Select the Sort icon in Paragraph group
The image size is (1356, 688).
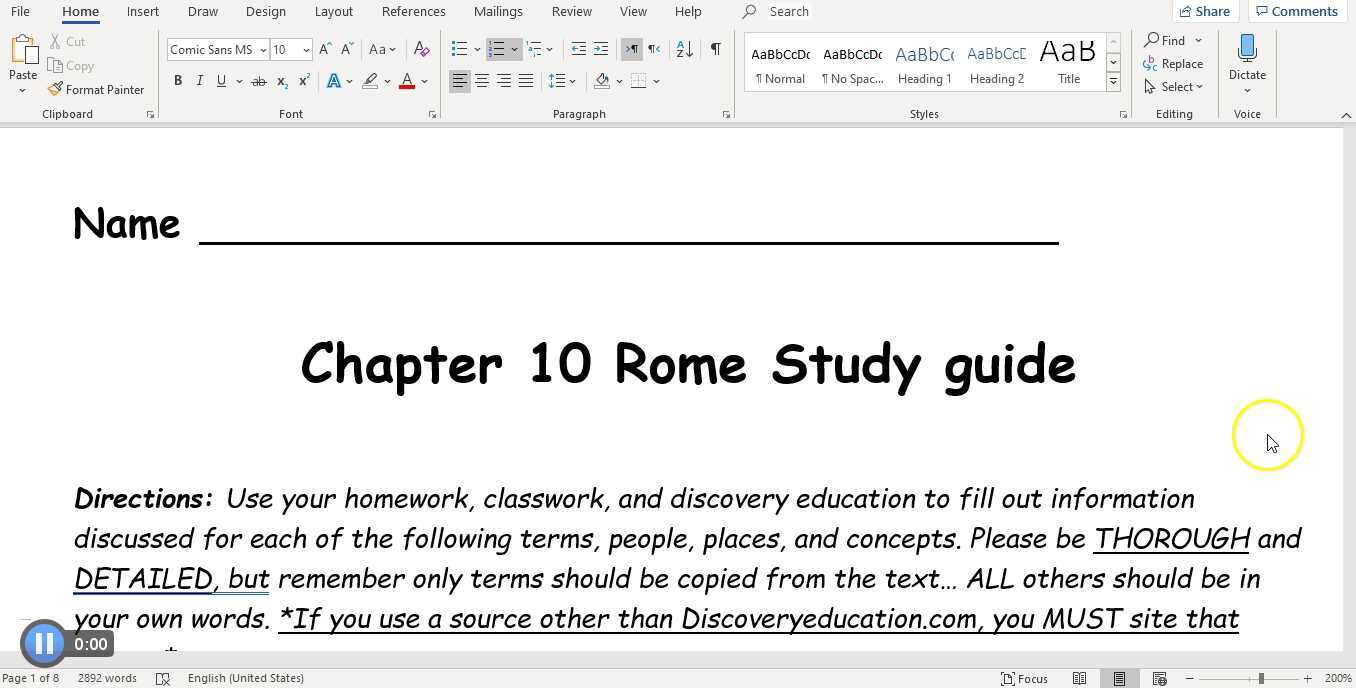tap(683, 48)
